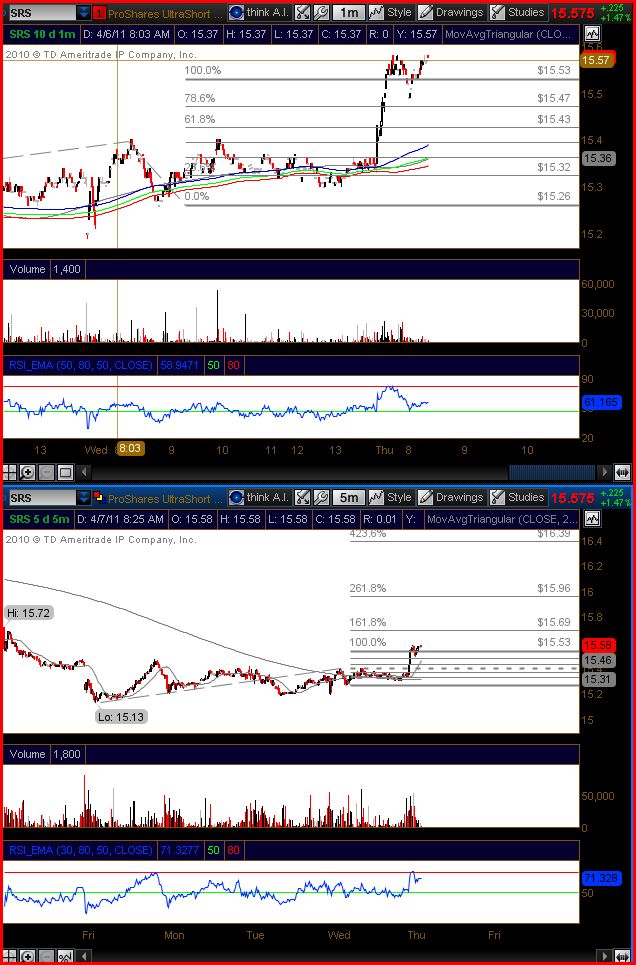Click MovAvgTriangular study label in bottom chart
Viewport: 636px width, 965px height.
tap(502, 519)
